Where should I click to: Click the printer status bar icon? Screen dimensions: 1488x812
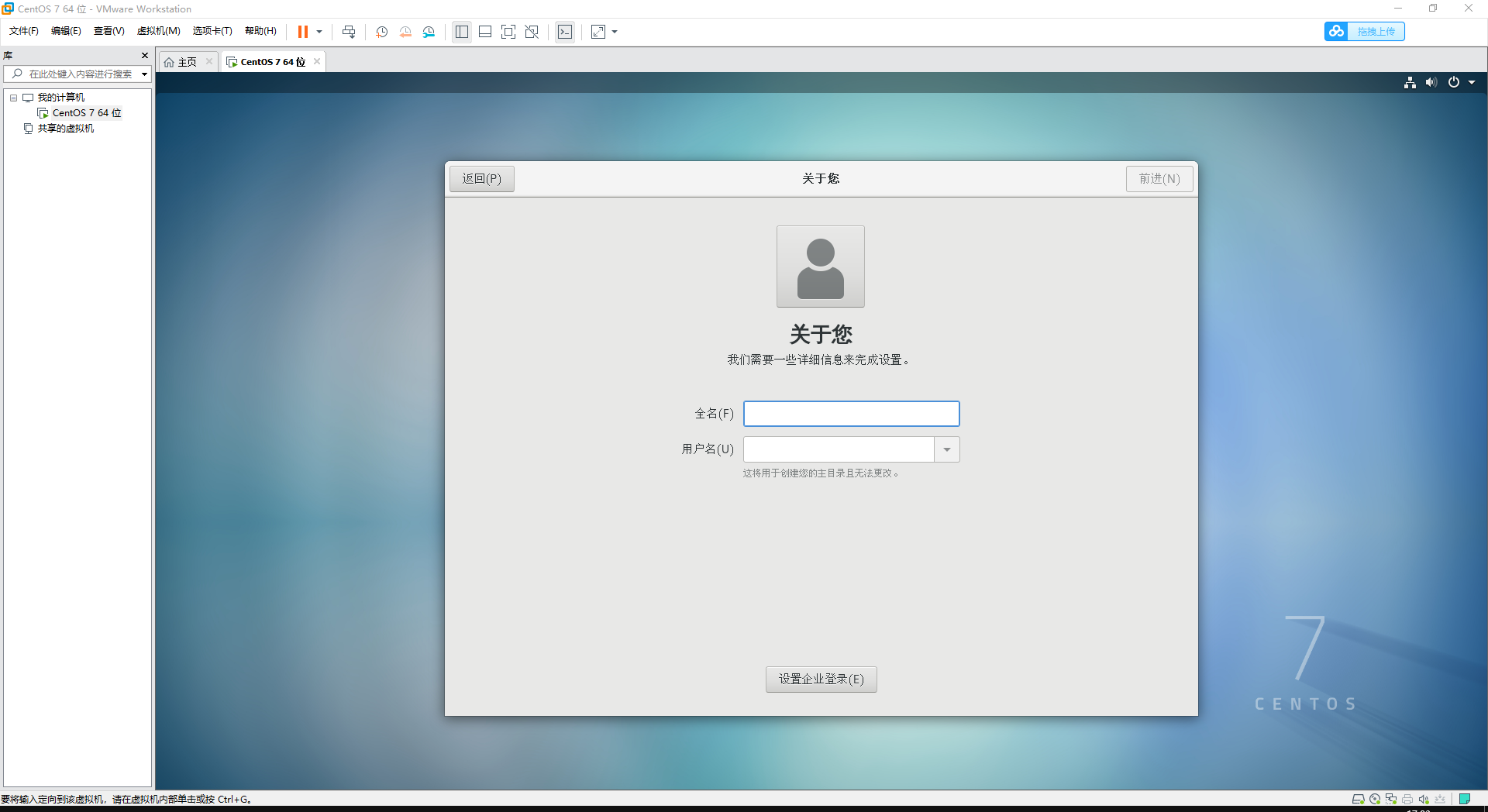pos(1407,800)
